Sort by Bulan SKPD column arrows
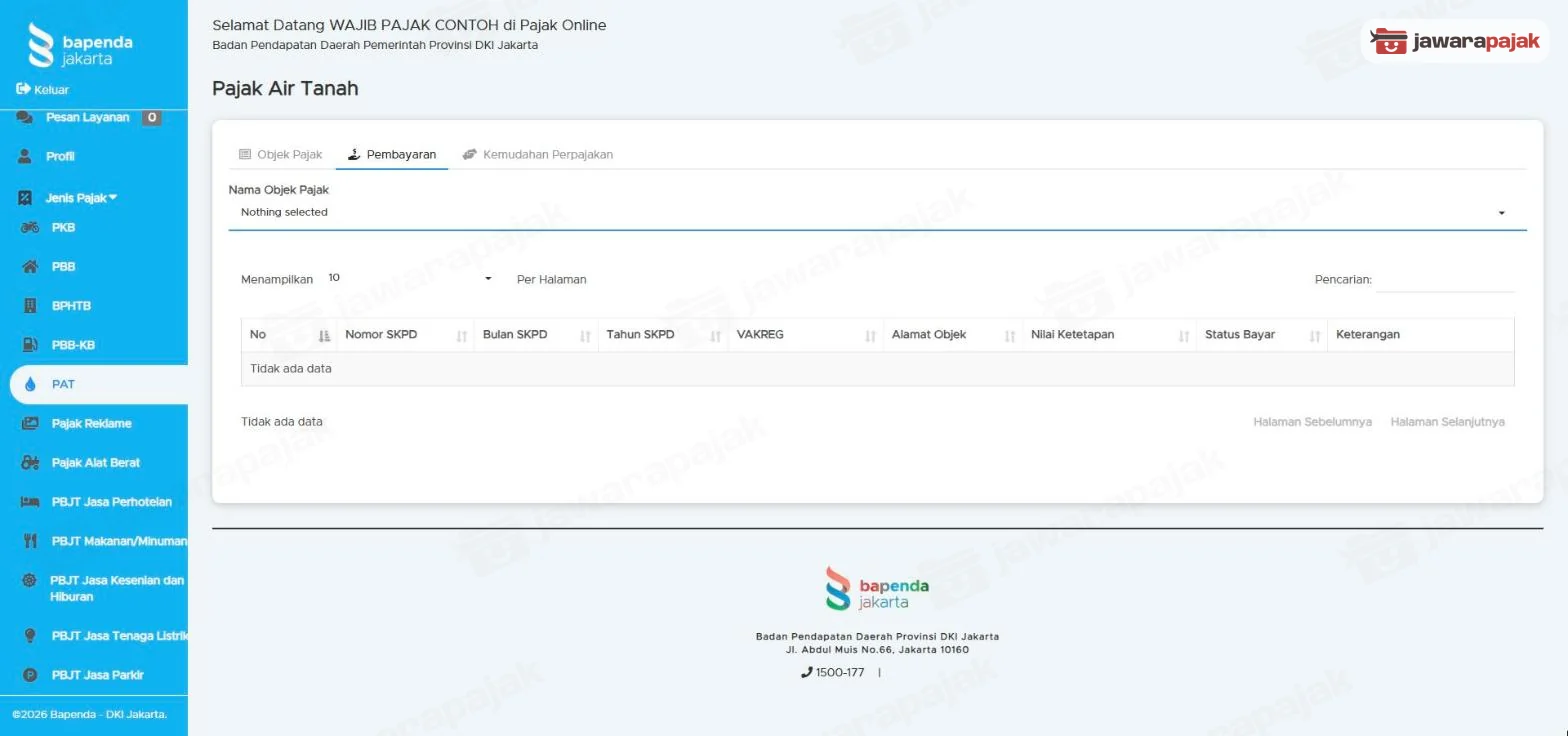Viewport: 1568px width, 736px height. (x=585, y=336)
